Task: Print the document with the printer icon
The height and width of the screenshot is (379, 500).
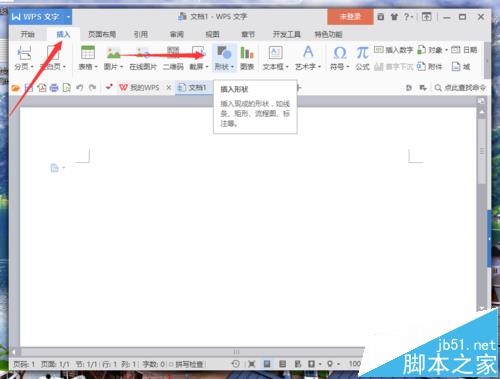Action: (54, 88)
